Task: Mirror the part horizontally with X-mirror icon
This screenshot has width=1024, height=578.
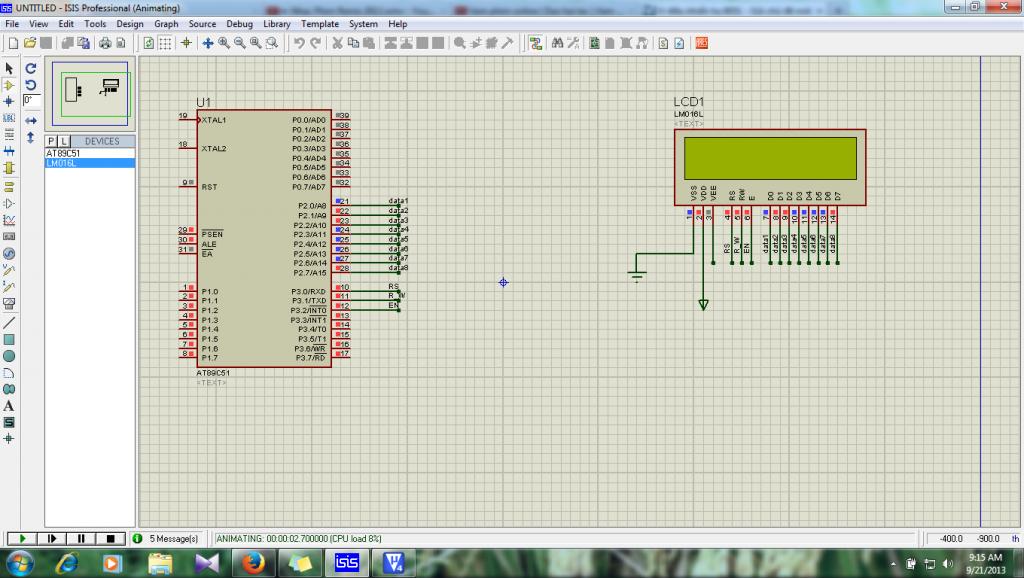Action: pos(31,119)
